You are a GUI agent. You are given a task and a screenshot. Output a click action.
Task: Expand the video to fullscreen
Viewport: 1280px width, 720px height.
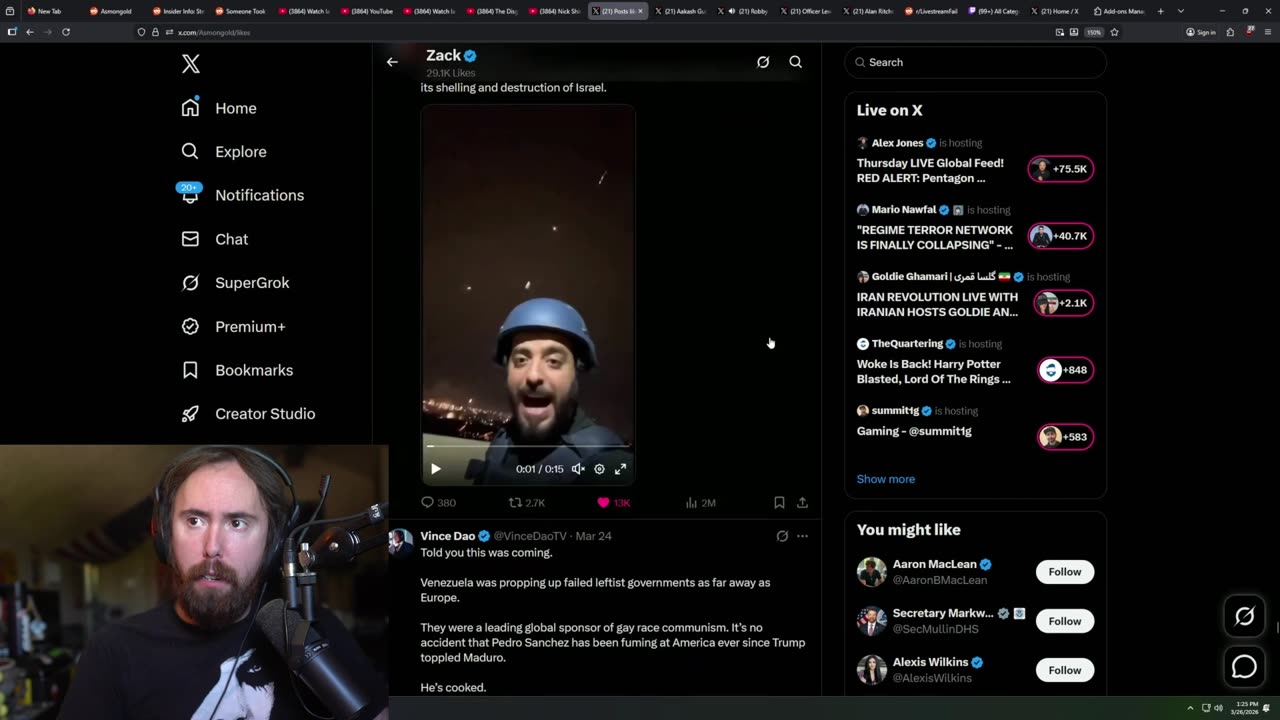pyautogui.click(x=620, y=469)
